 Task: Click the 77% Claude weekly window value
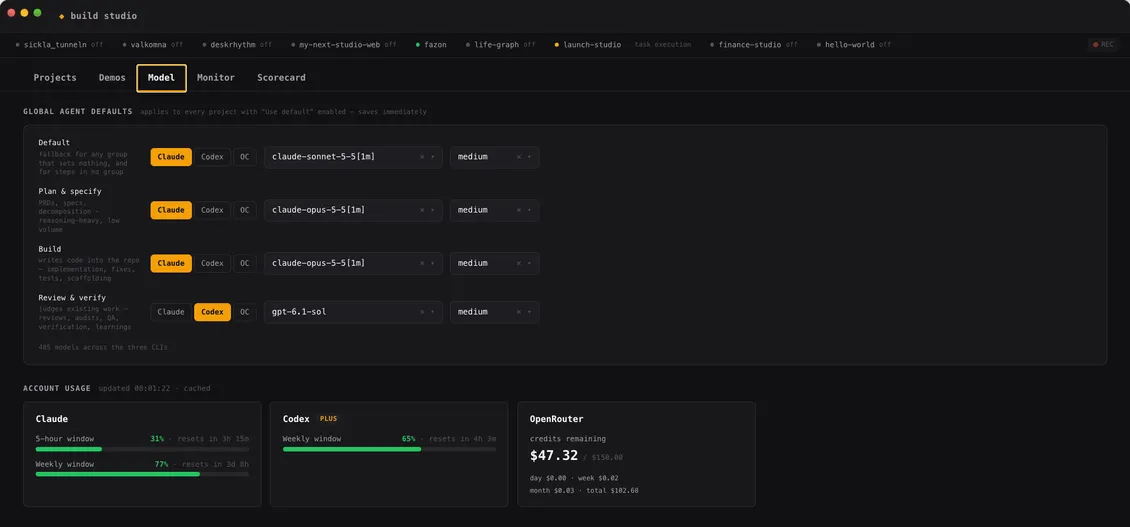tap(161, 464)
